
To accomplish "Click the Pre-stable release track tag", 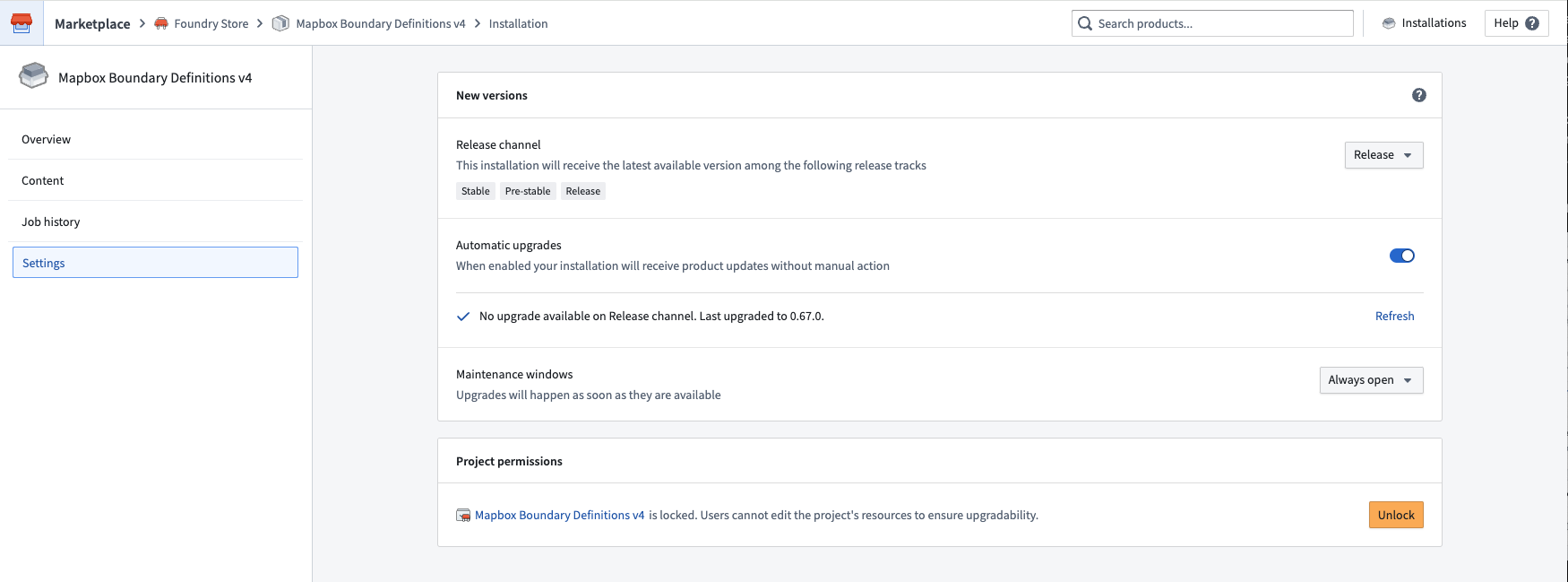I will [x=528, y=191].
